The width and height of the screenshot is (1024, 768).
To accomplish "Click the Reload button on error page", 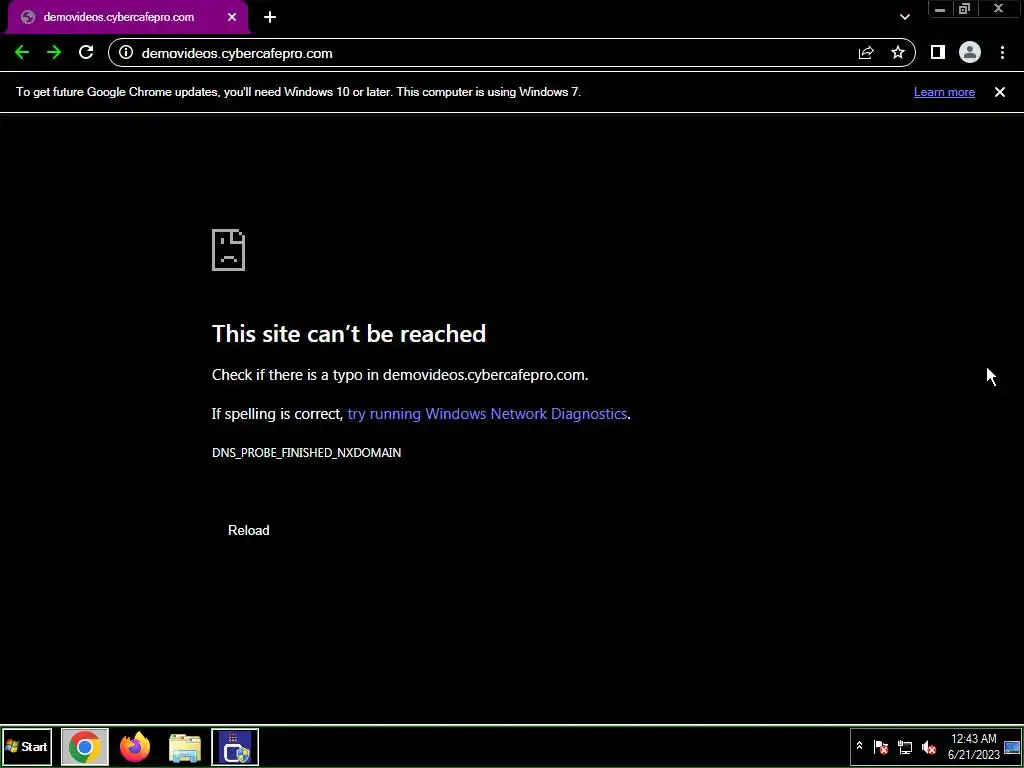I will pos(248,530).
